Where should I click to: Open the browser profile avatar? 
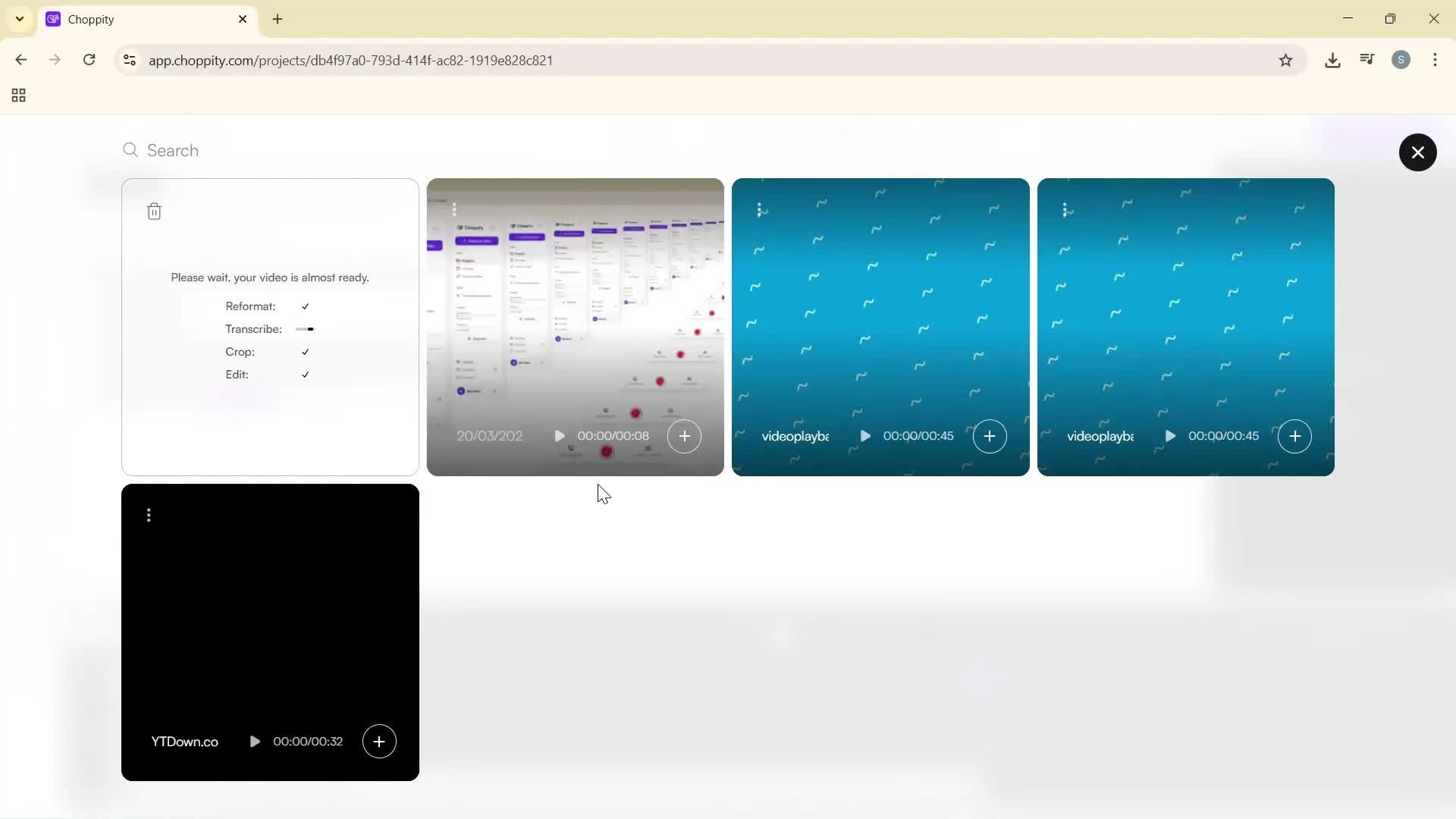tap(1401, 60)
